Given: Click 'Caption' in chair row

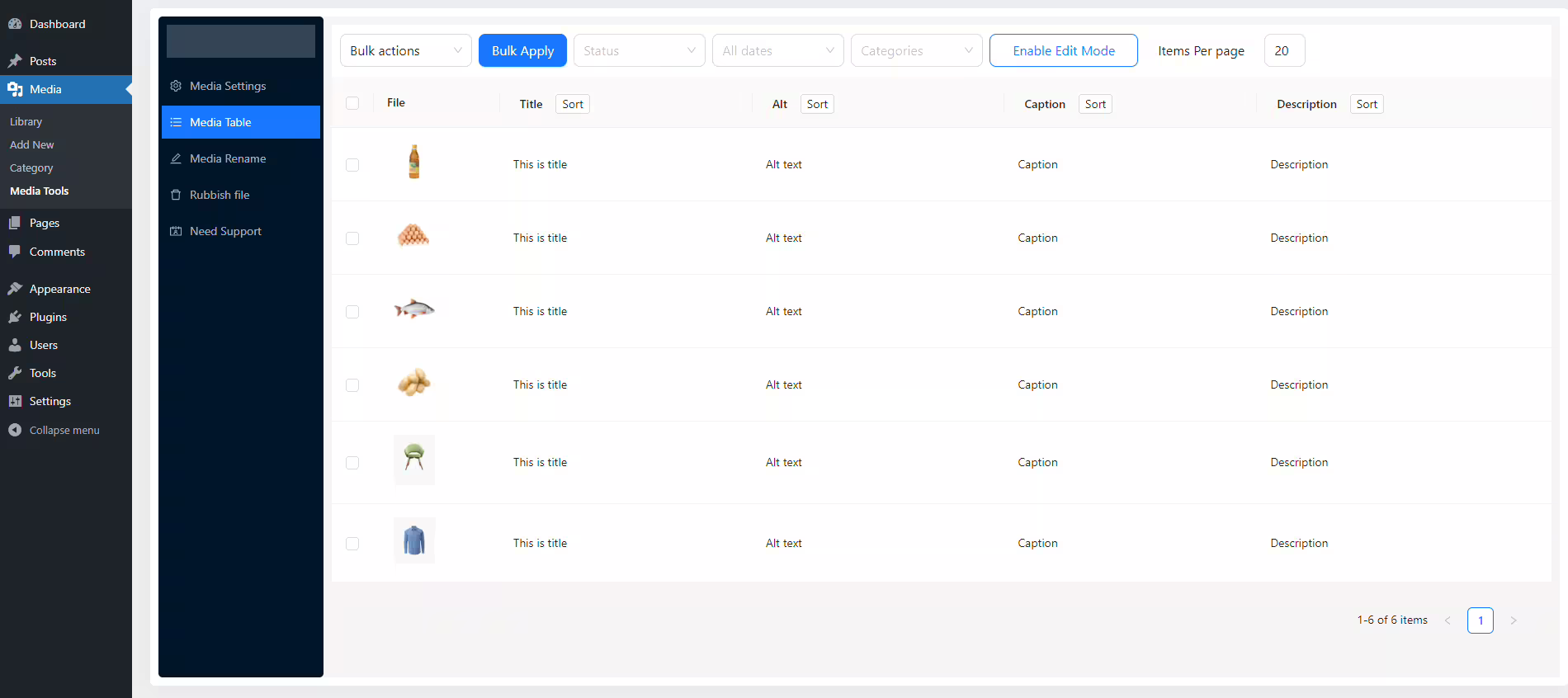Looking at the screenshot, I should 1037,462.
